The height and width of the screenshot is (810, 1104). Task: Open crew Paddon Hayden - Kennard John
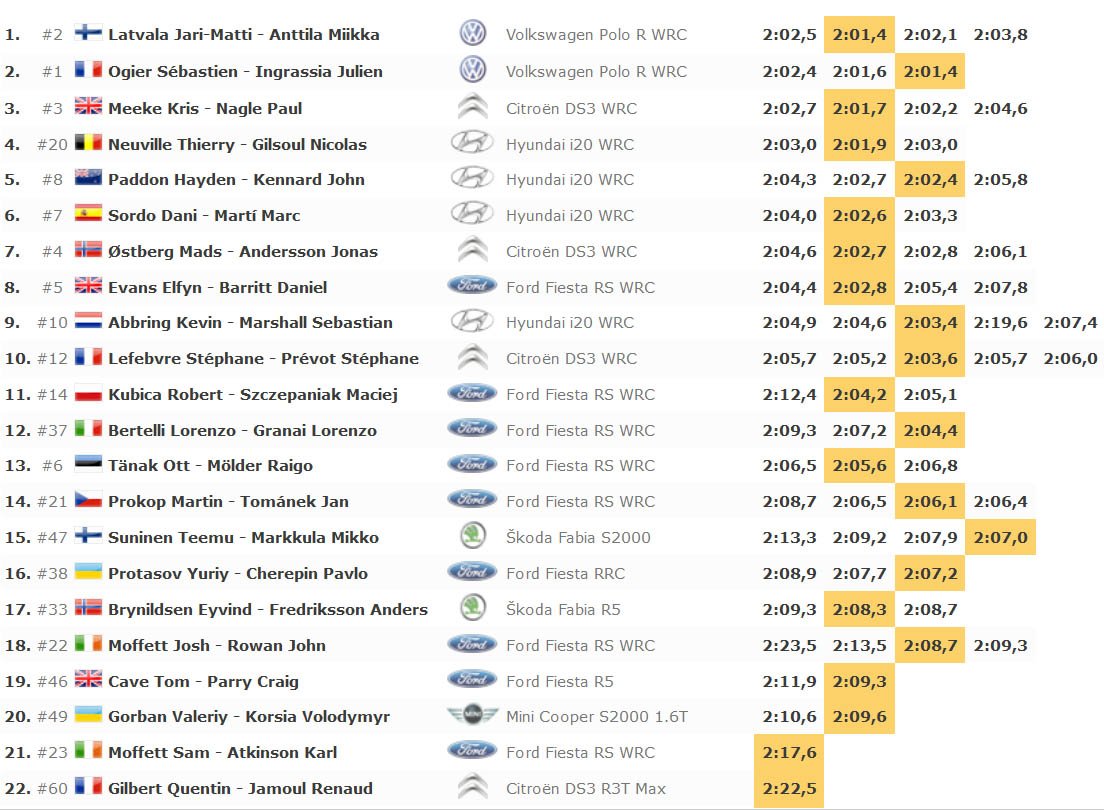[x=236, y=180]
